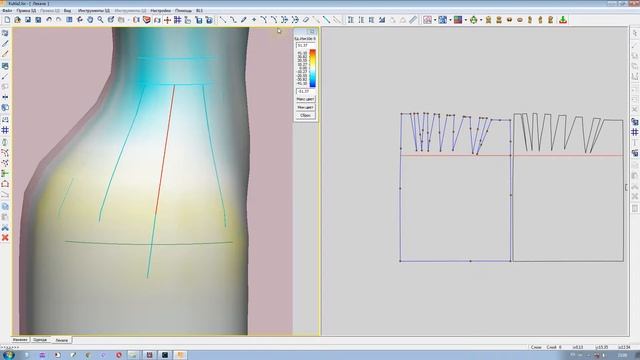Click the mannequin torso icon after recycle arrows
The height and width of the screenshot is (360, 640).
(x=488, y=20)
